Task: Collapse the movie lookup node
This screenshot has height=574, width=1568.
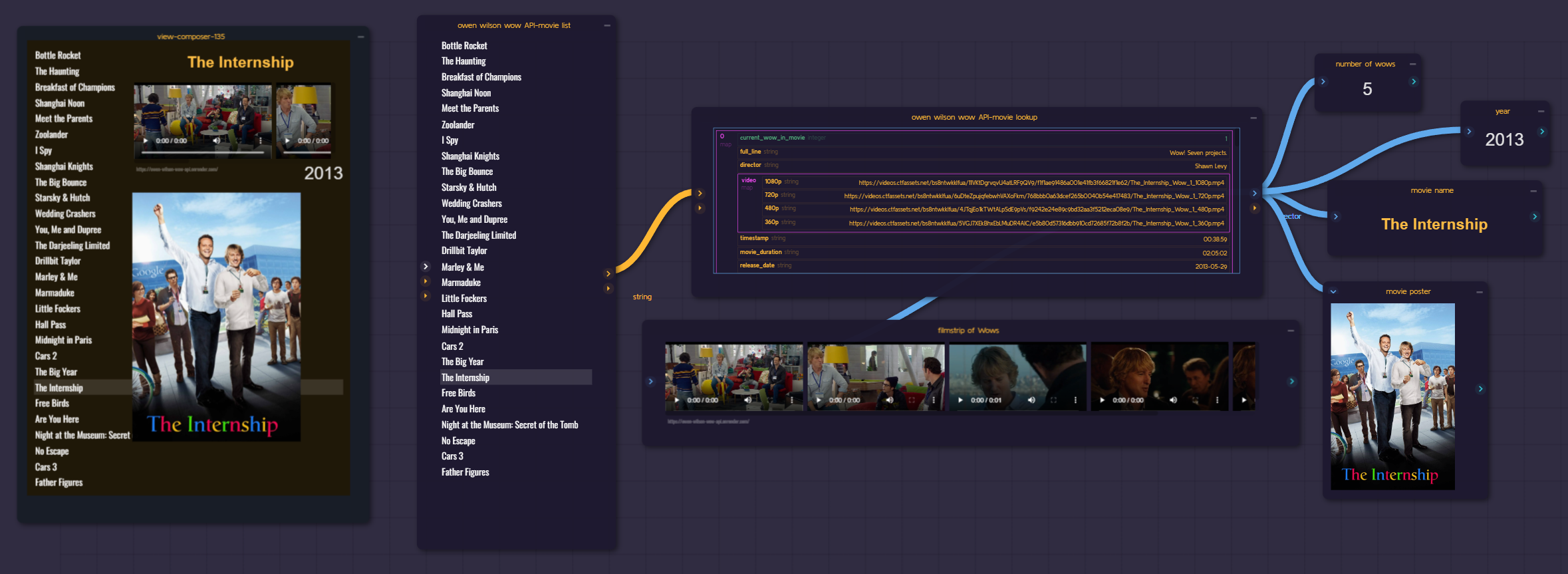Action: pos(1253,118)
